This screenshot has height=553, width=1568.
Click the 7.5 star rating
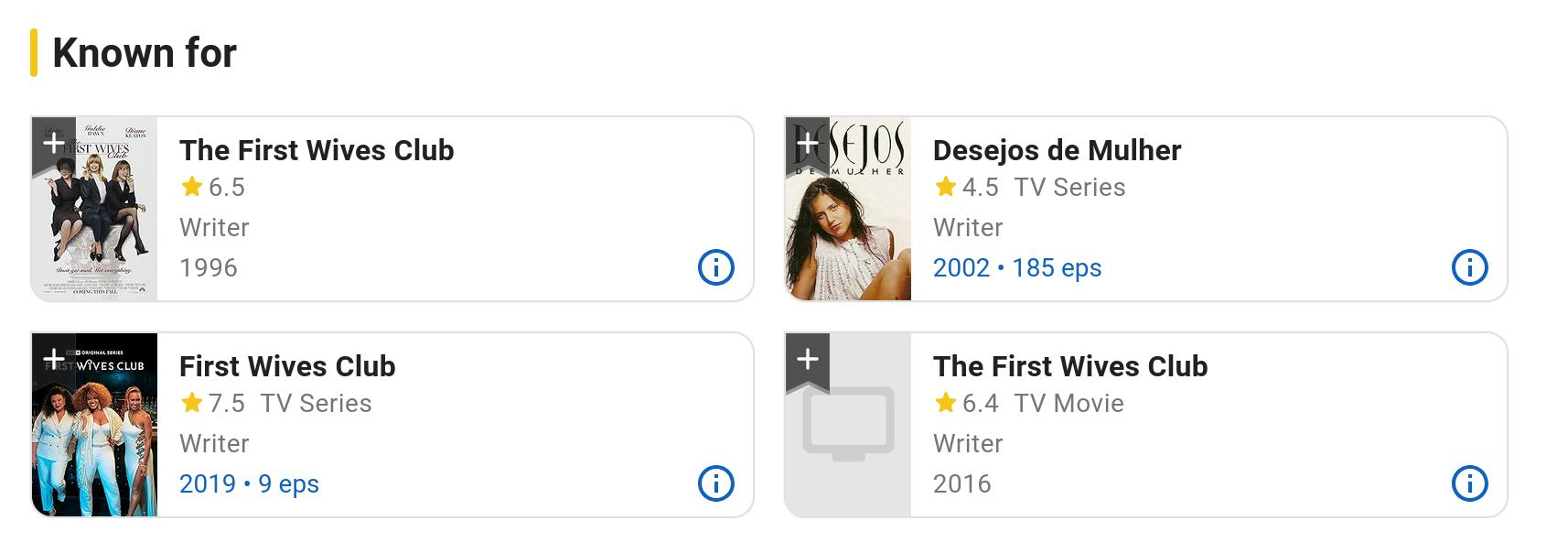214,403
